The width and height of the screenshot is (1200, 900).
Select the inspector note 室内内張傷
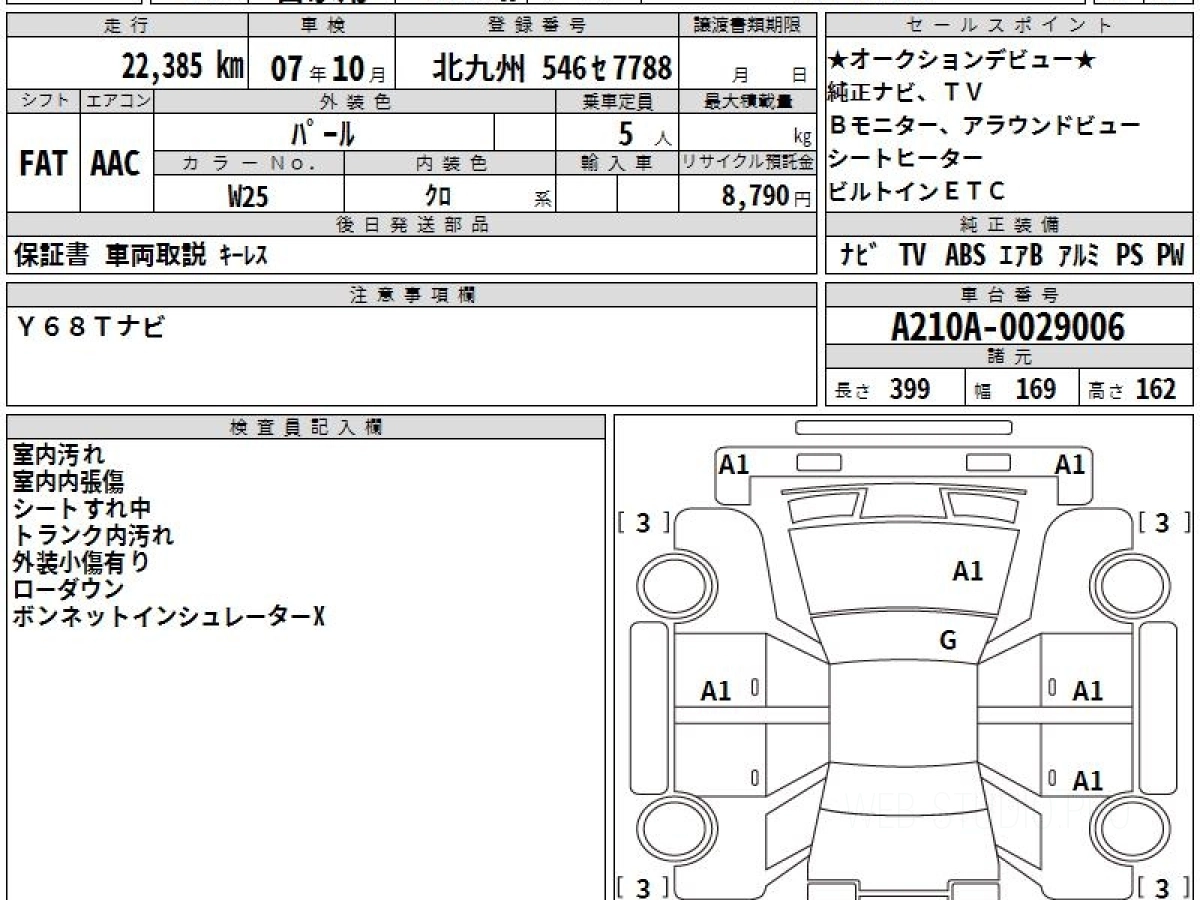pos(68,483)
